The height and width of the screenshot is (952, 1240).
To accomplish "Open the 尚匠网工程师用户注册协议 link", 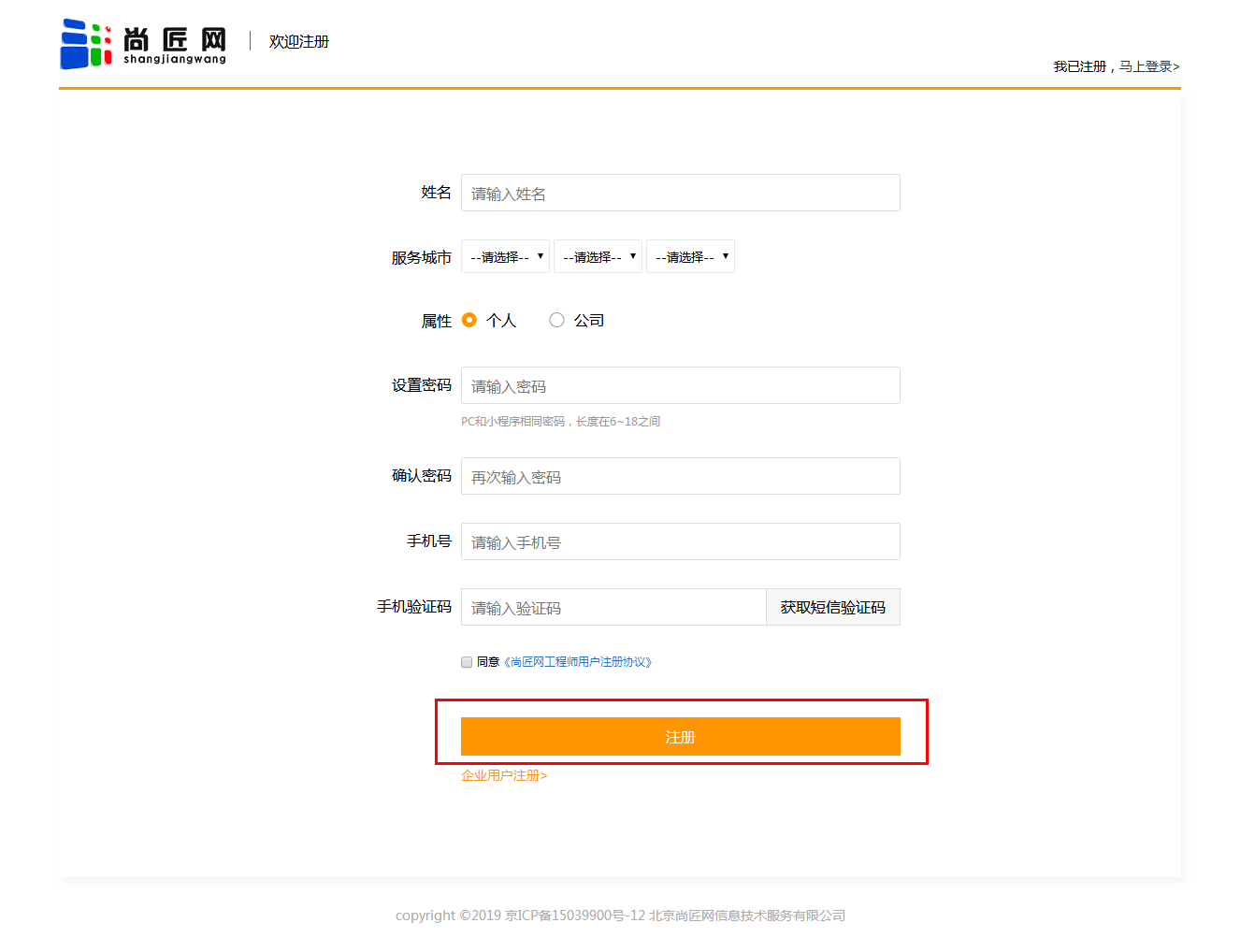I will point(578,662).
